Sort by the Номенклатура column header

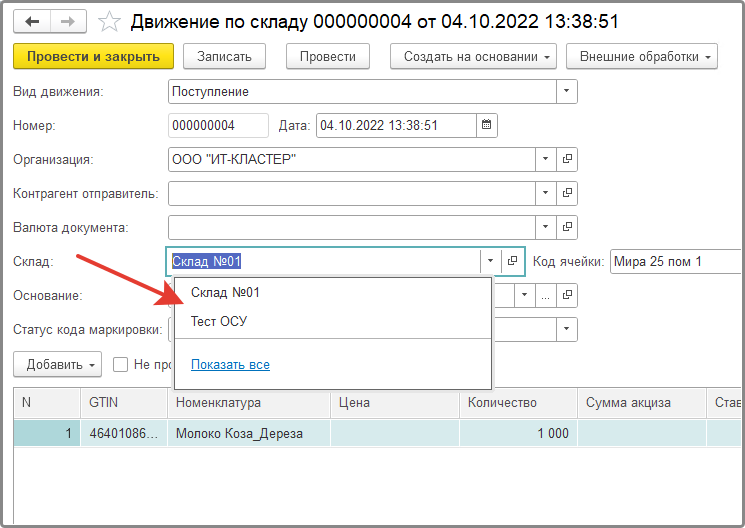point(248,403)
